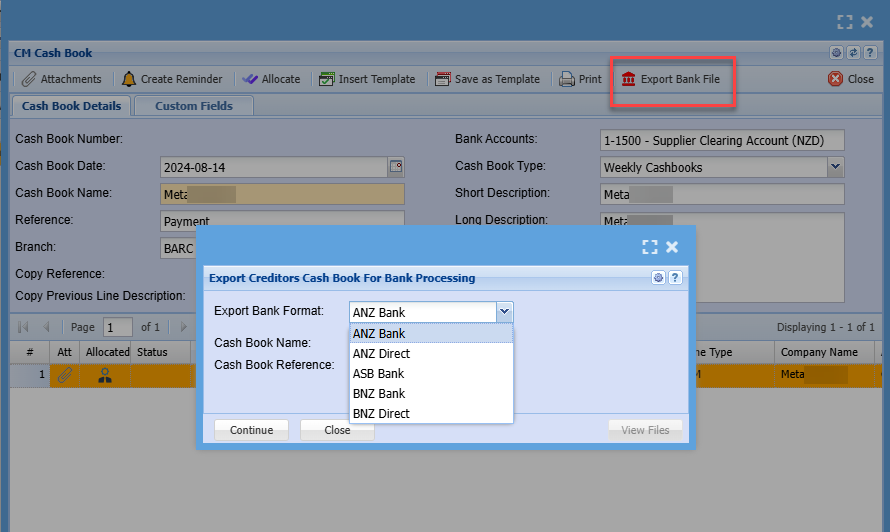Click the Att column header
Screen dimensions: 890x532
point(65,352)
